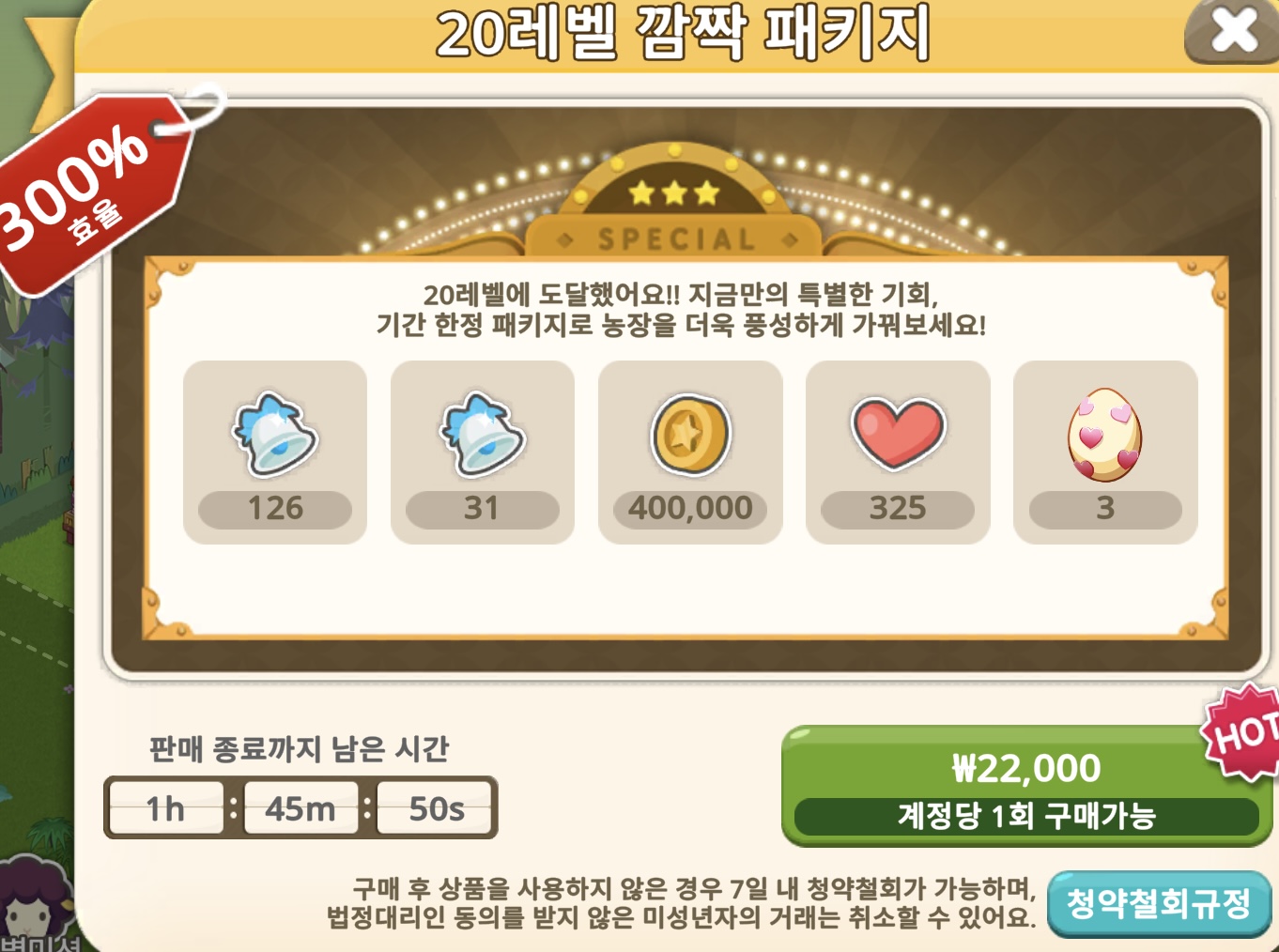Click the 50s timer box
Image resolution: width=1279 pixels, height=952 pixels.
436,808
